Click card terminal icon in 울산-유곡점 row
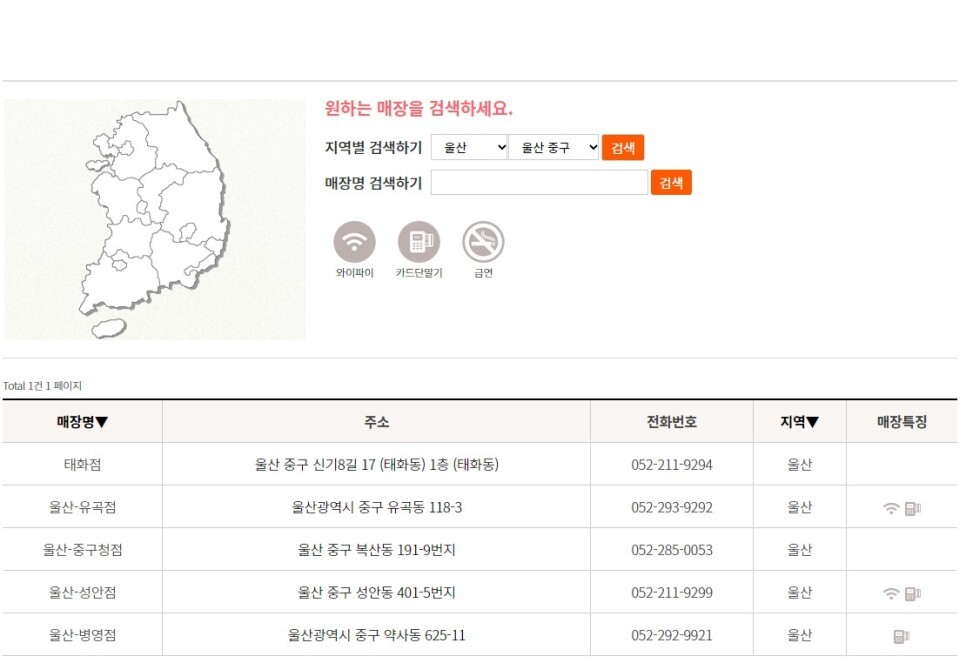966x663 pixels. click(912, 508)
